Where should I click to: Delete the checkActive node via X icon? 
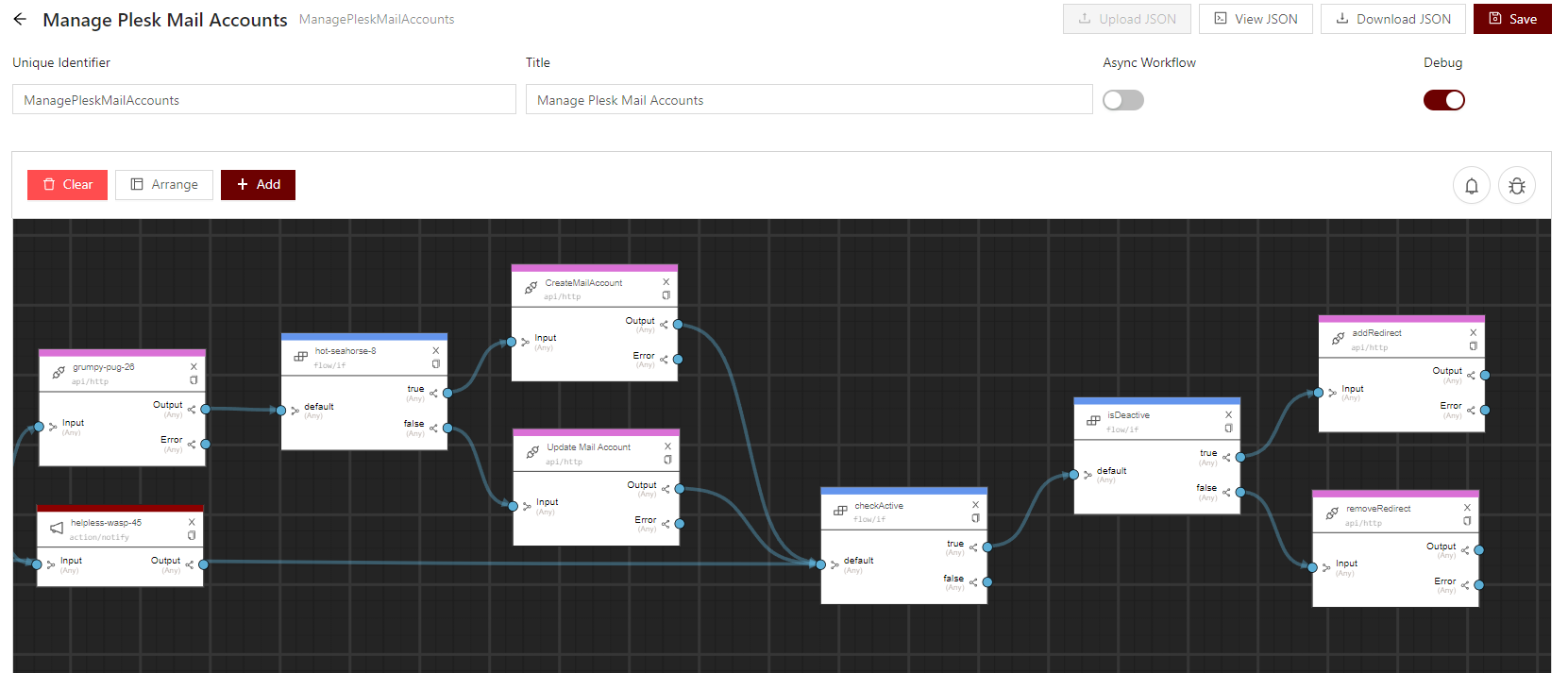pyautogui.click(x=975, y=505)
